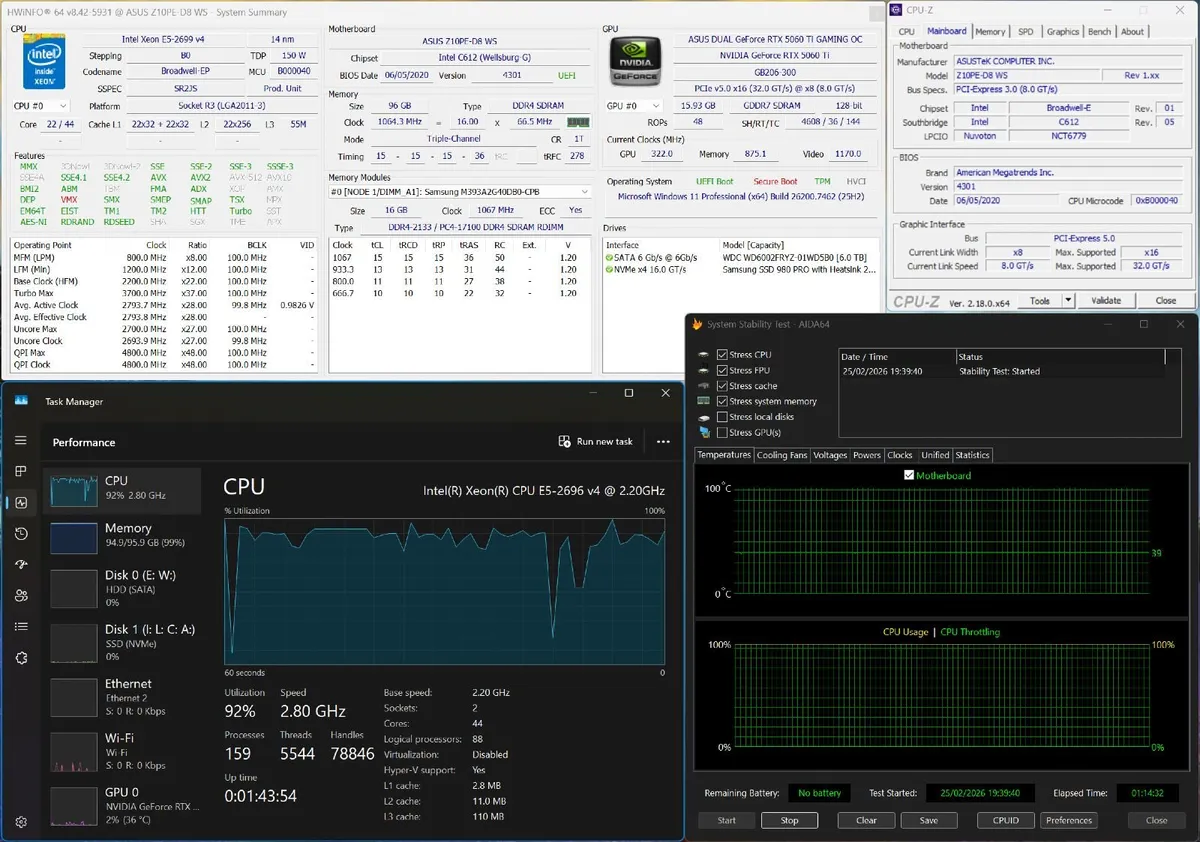Open the CPU-Z Tools dropdown arrow
This screenshot has width=1200, height=842.
1068,300
